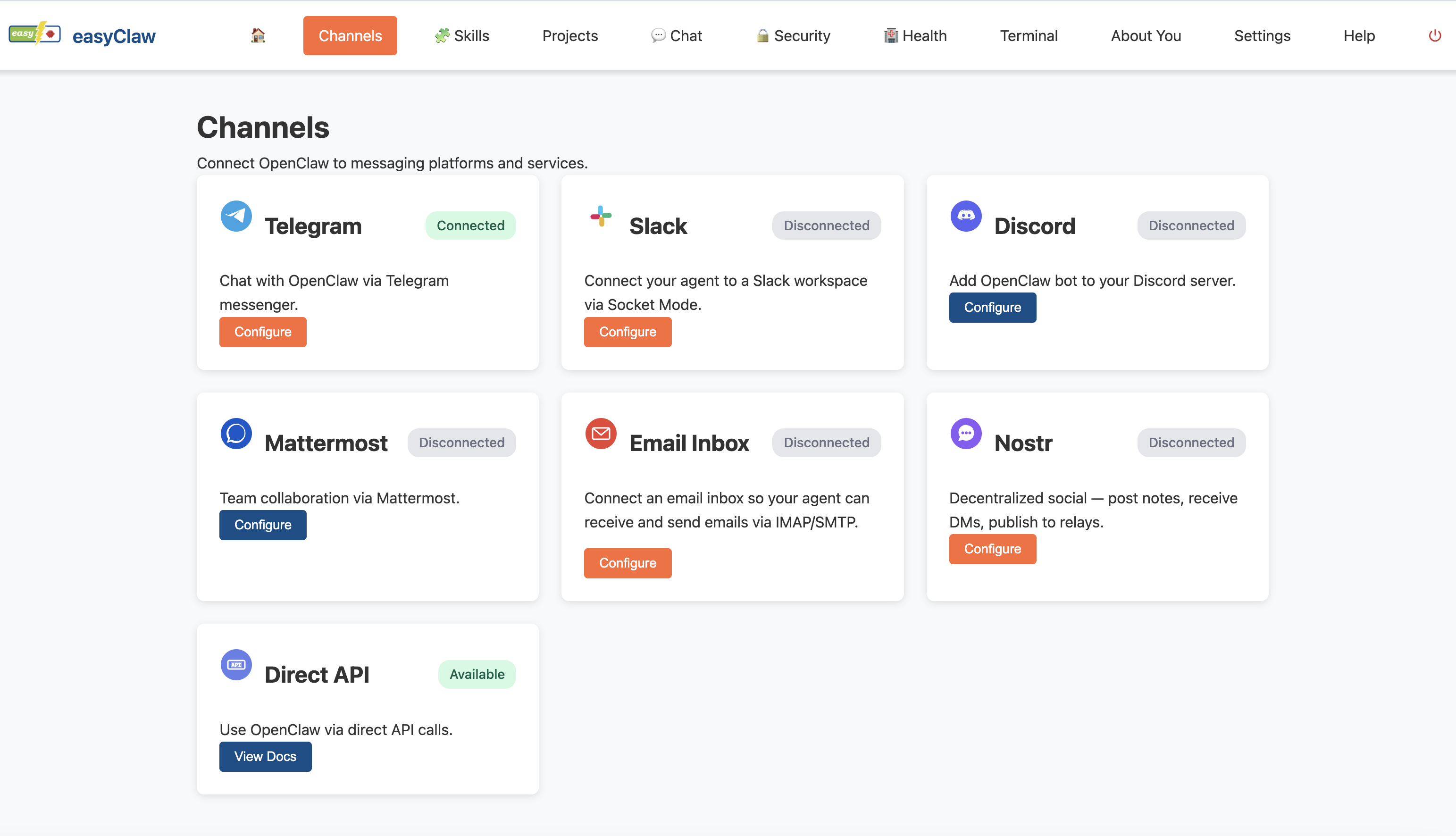This screenshot has height=836, width=1456.
Task: Open the Terminal tab
Action: [x=1029, y=35]
